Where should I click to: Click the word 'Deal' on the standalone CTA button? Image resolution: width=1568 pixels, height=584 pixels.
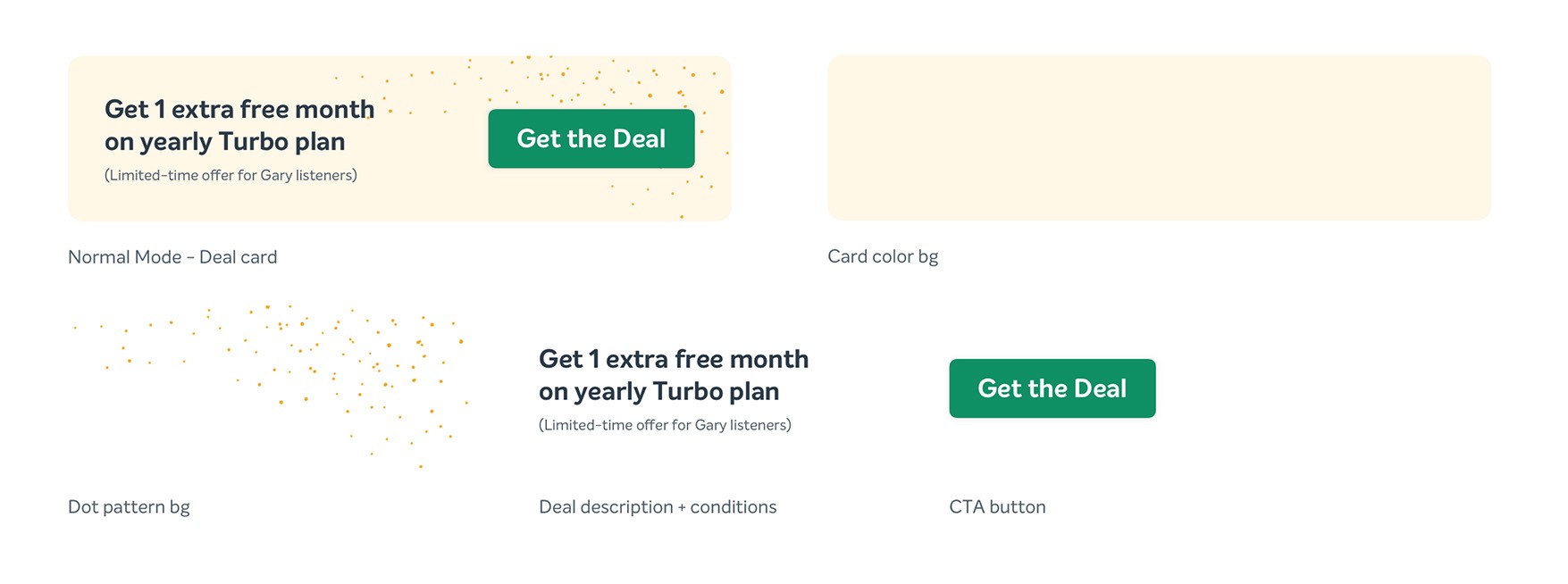pyautogui.click(x=1100, y=388)
